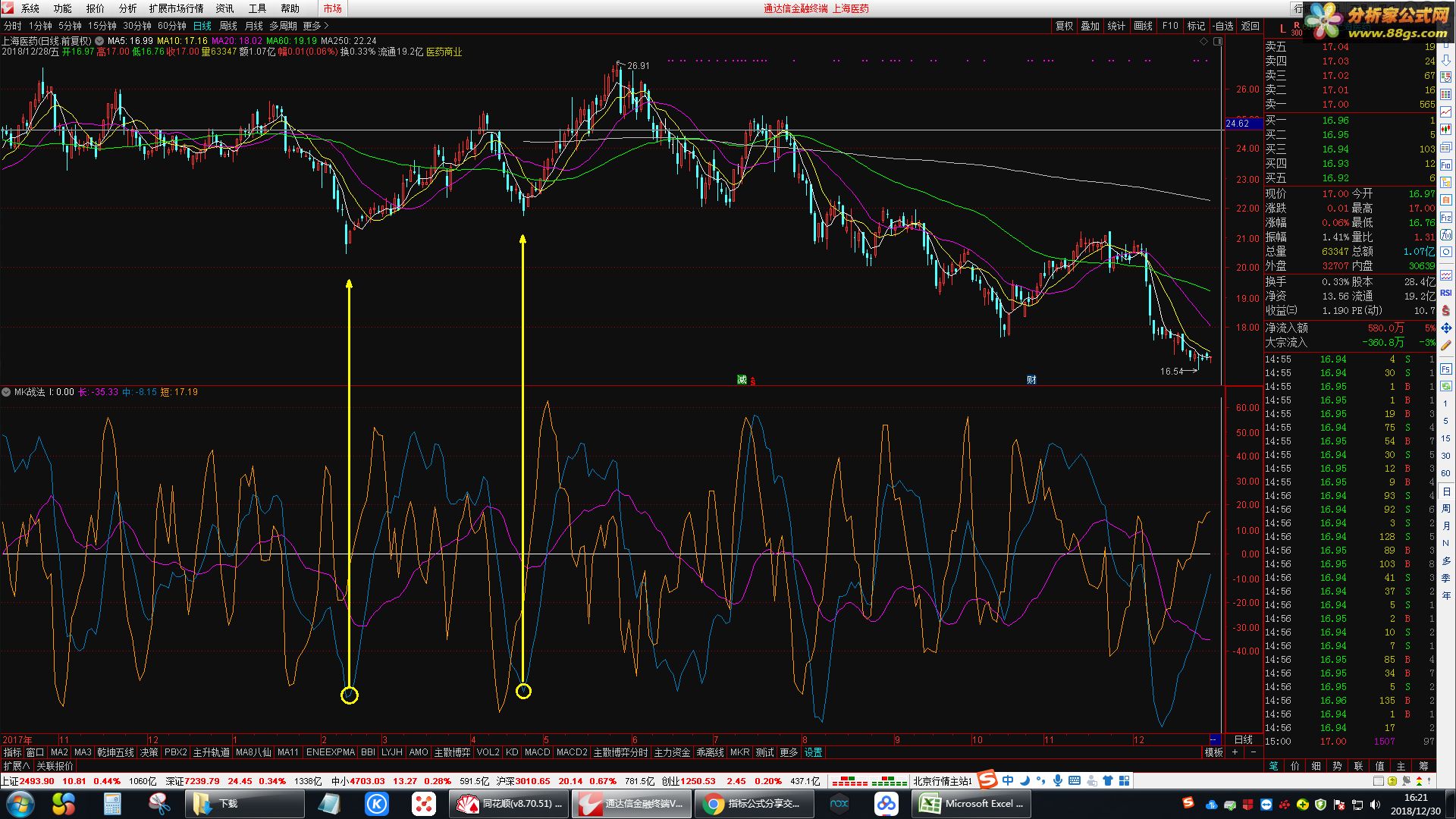Image resolution: width=1456 pixels, height=819 pixels.
Task: Select the 1分钟 period
Action: click(x=40, y=26)
